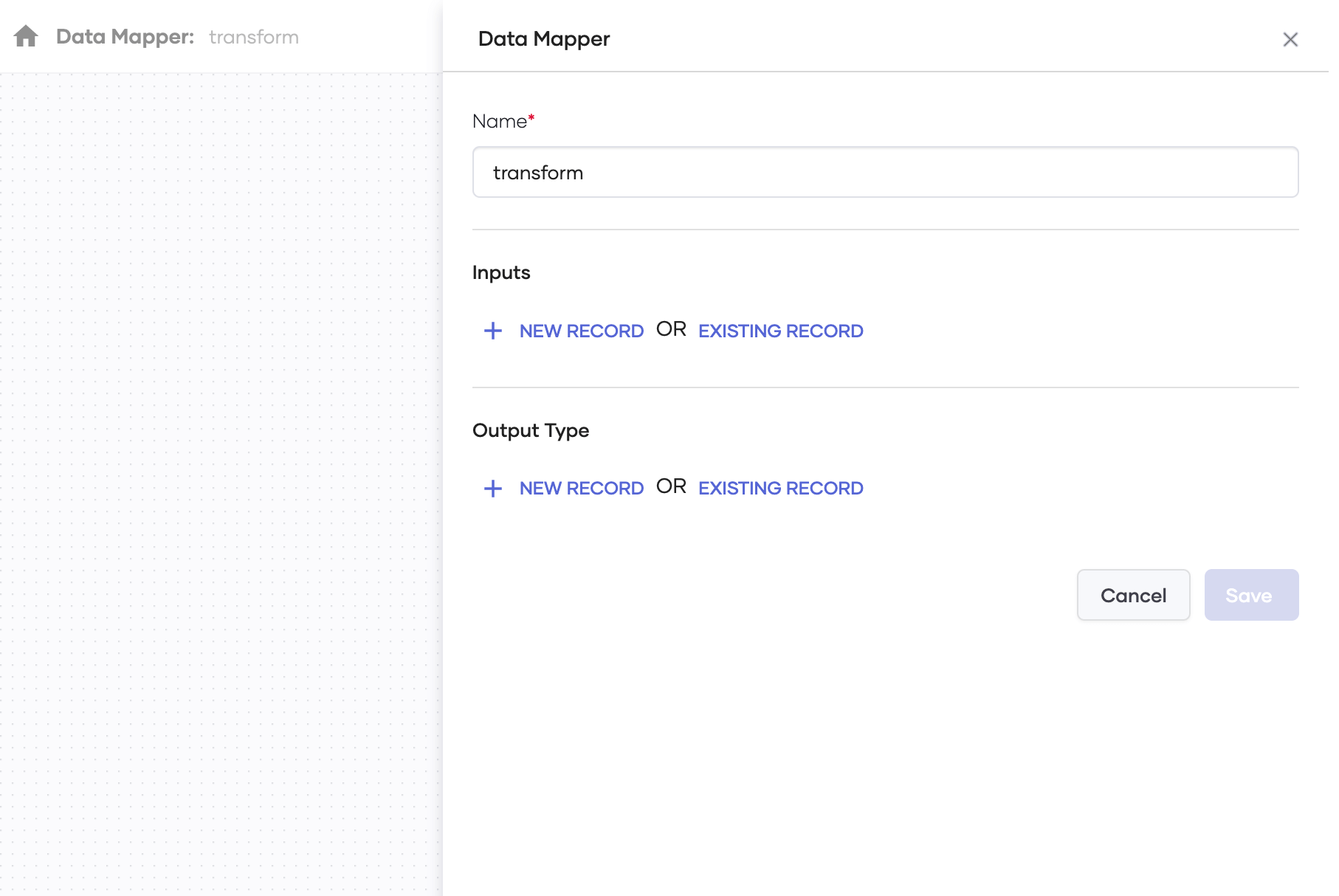This screenshot has width=1339, height=896.
Task: Click the plus icon under Inputs
Action: (493, 331)
